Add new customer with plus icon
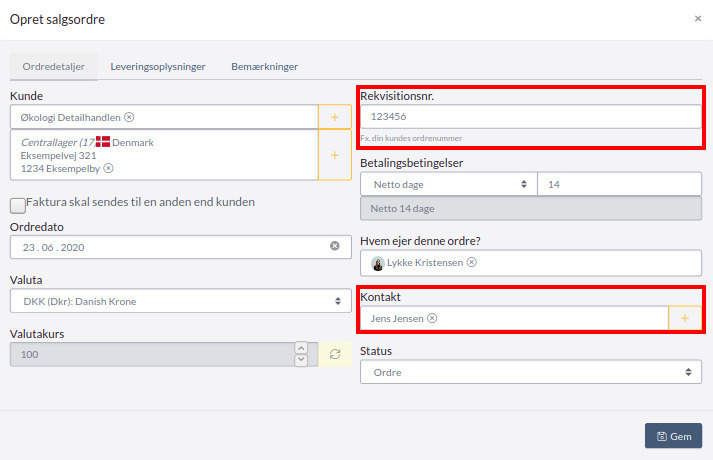This screenshot has width=713, height=460. pos(334,117)
